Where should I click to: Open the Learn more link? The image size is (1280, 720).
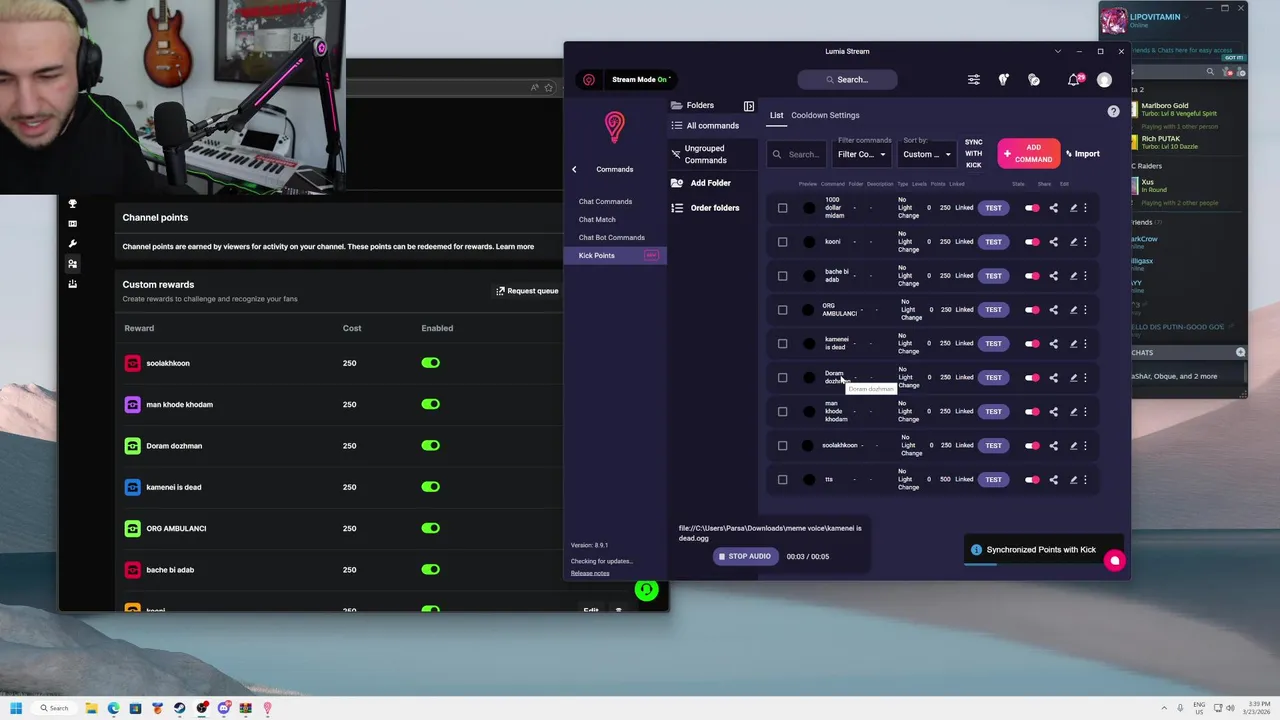click(515, 247)
